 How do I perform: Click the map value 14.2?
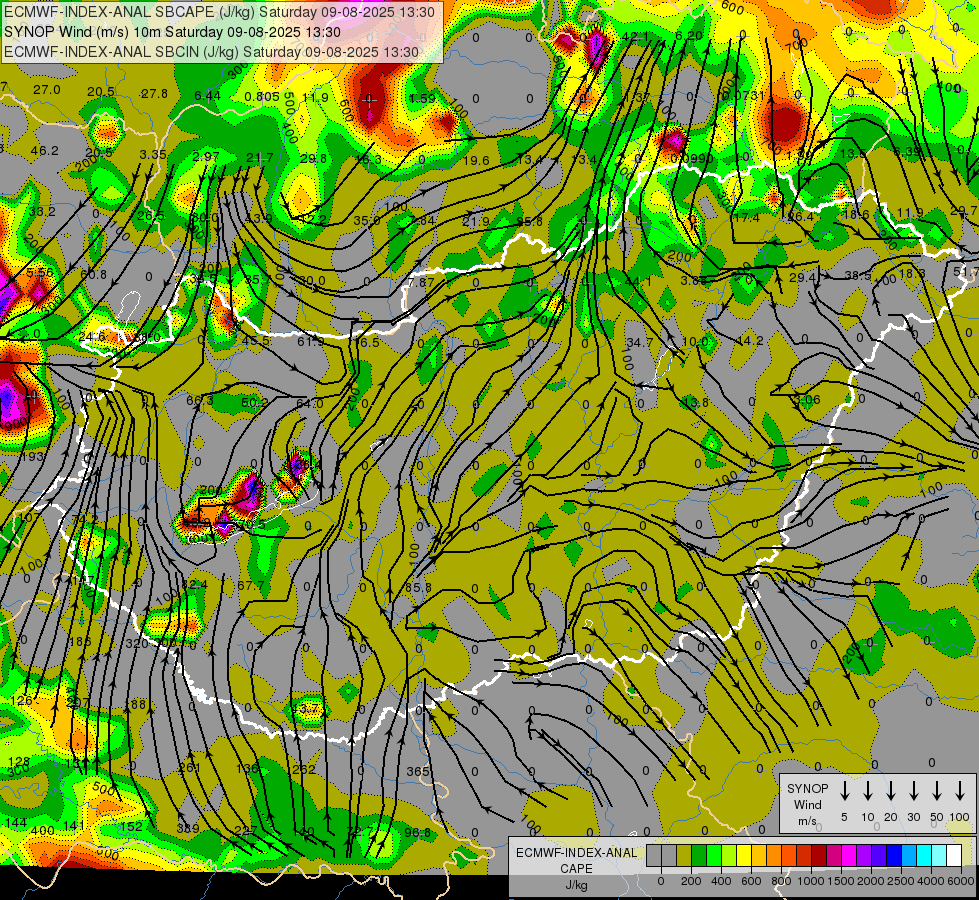click(750, 340)
